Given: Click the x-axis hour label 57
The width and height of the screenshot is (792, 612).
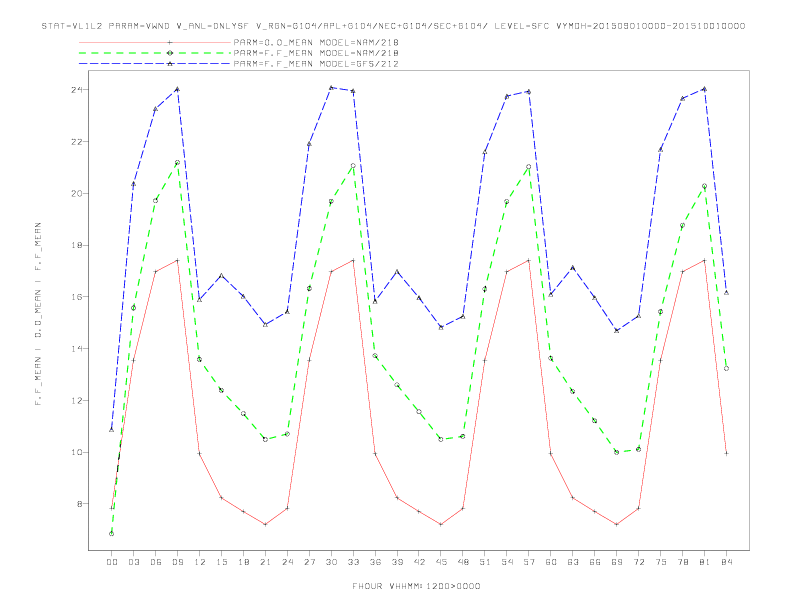Looking at the screenshot, I should [x=529, y=562].
